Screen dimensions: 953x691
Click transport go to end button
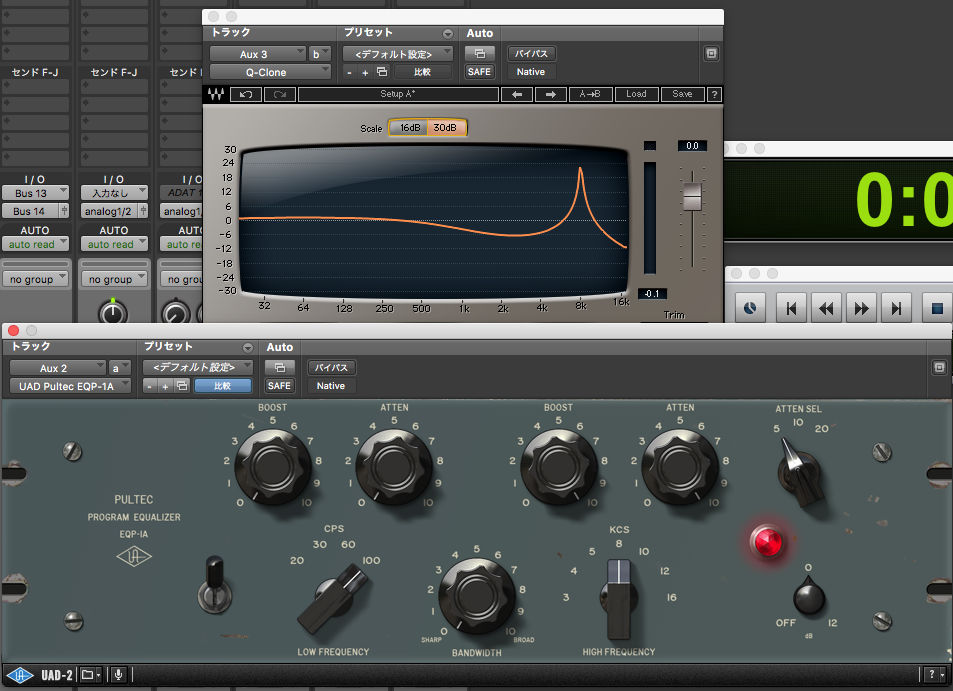coord(896,308)
